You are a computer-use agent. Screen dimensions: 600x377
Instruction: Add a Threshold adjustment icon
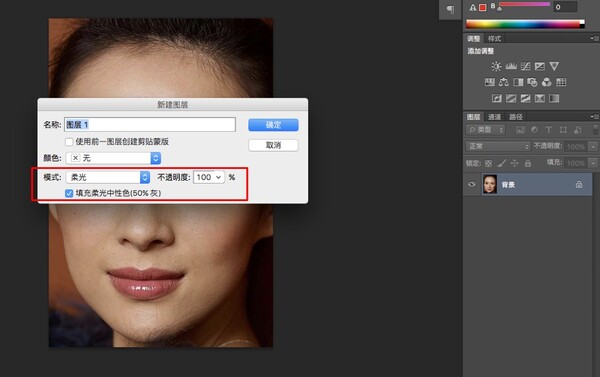pyautogui.click(x=525, y=99)
